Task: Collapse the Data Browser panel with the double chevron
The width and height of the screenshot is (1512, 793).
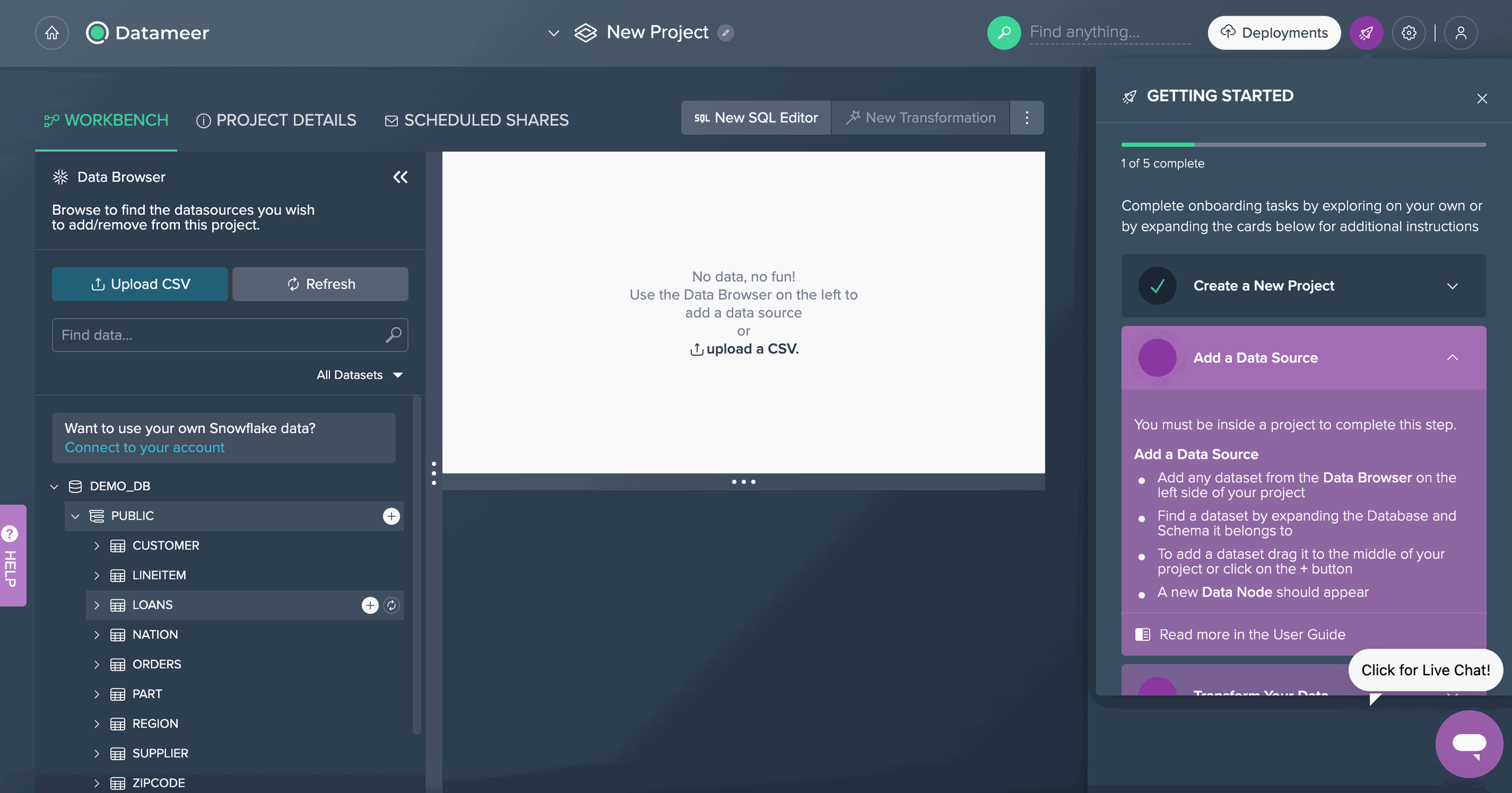Action: point(400,177)
